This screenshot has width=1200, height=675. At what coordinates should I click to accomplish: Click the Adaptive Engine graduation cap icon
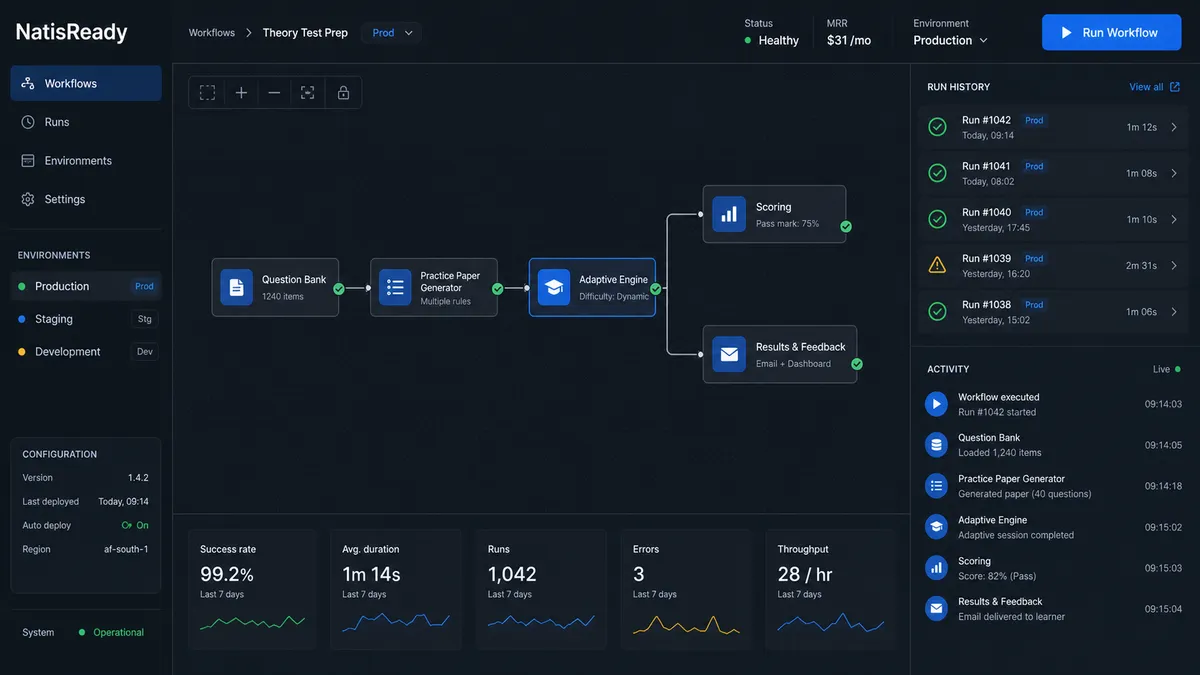pyautogui.click(x=553, y=288)
